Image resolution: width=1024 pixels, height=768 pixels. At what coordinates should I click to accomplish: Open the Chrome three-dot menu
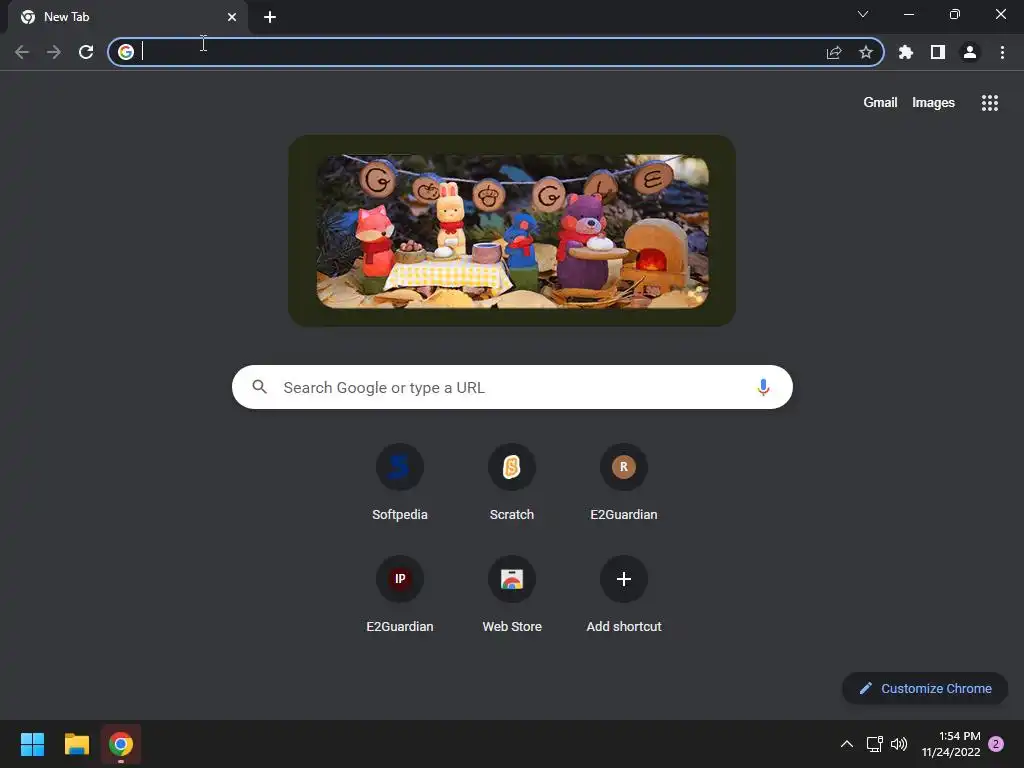coord(1002,52)
